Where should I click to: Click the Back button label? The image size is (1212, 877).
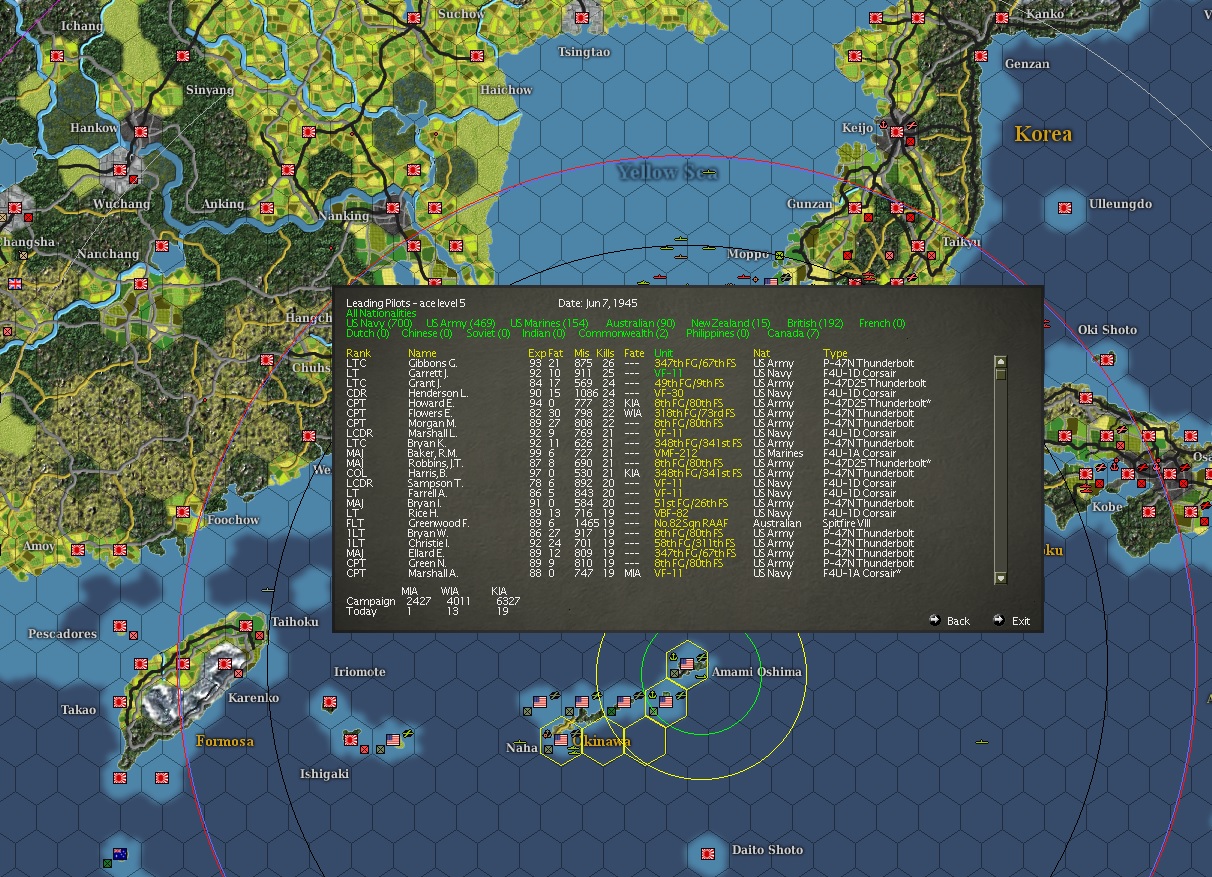(x=958, y=621)
